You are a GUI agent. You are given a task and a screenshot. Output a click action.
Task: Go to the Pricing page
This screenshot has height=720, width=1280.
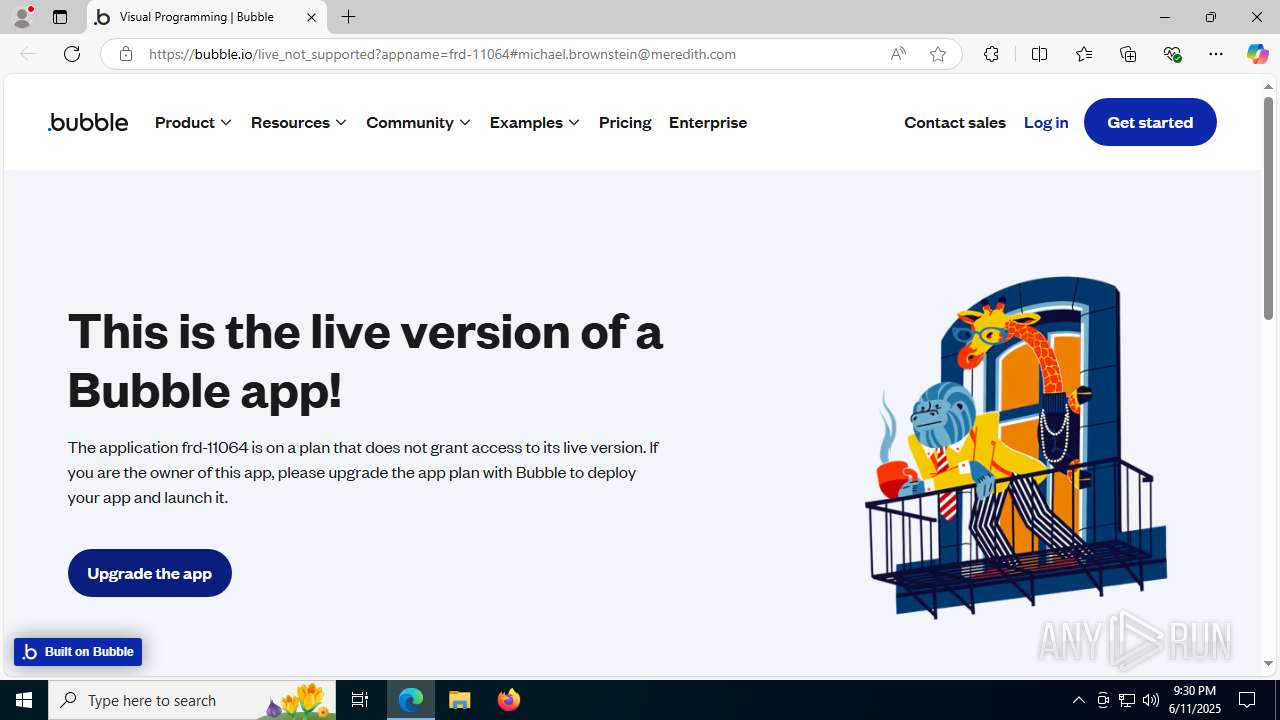pos(625,122)
